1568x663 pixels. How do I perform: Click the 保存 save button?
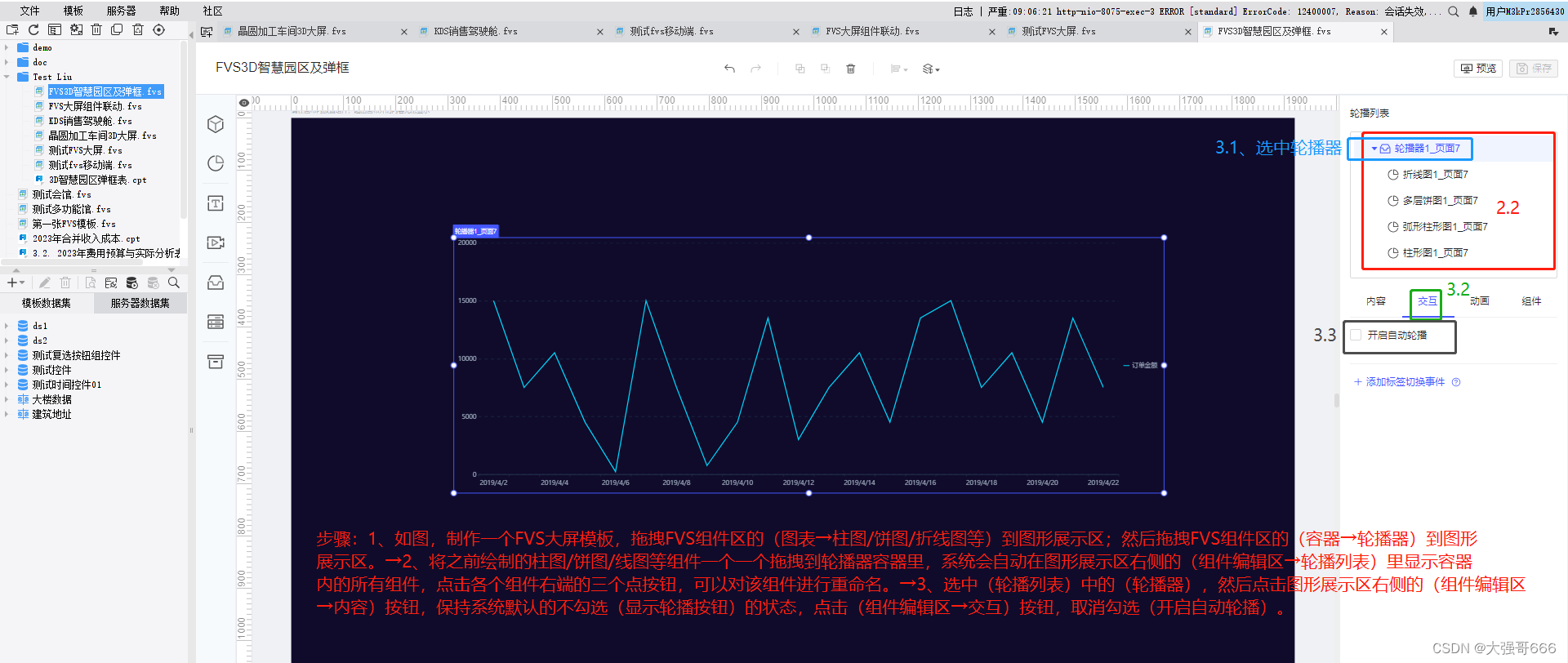[1534, 69]
